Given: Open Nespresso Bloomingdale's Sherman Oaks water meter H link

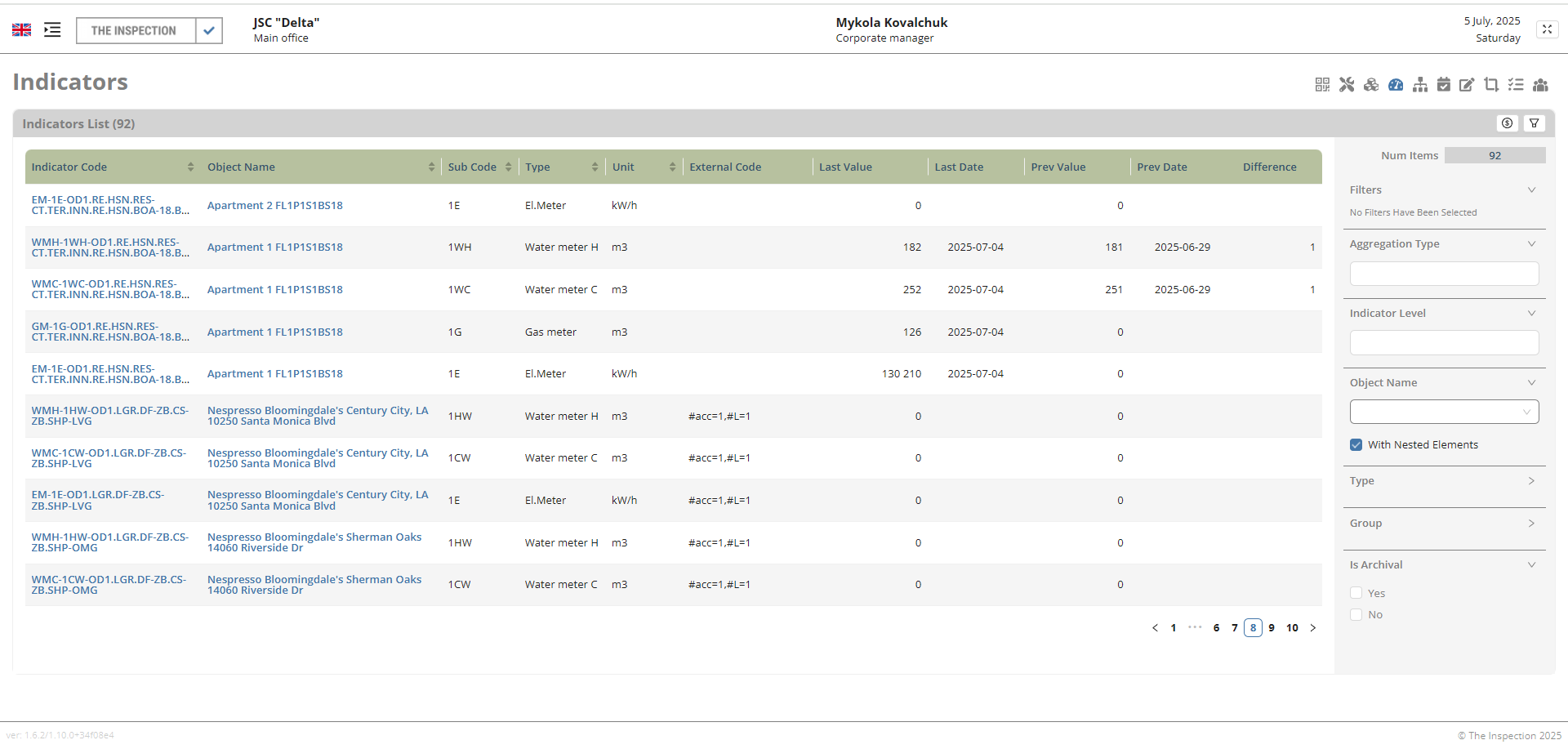Looking at the screenshot, I should click(314, 542).
